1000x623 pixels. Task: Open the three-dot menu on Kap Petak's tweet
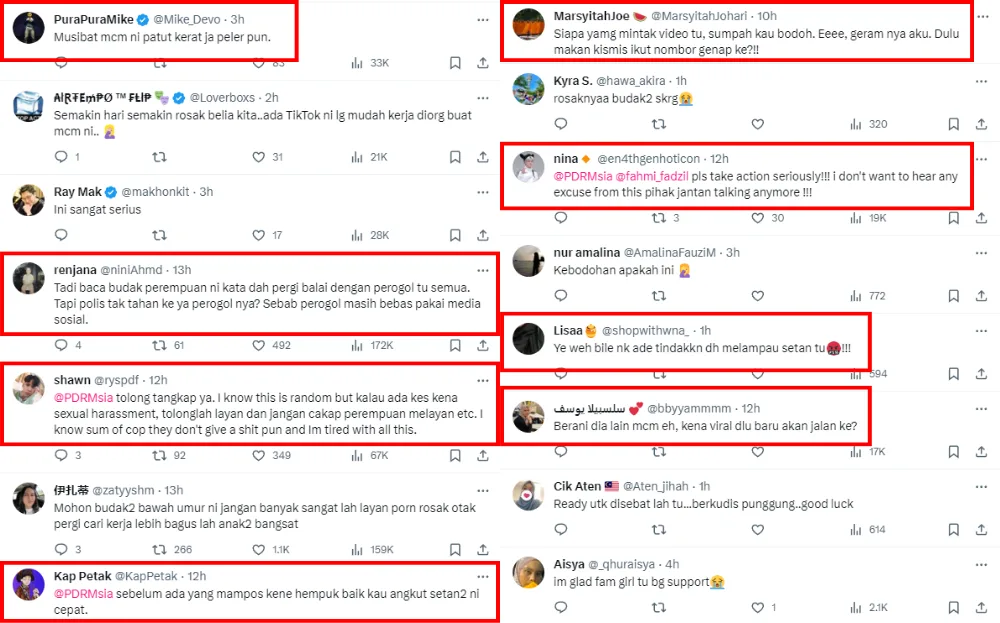[484, 576]
